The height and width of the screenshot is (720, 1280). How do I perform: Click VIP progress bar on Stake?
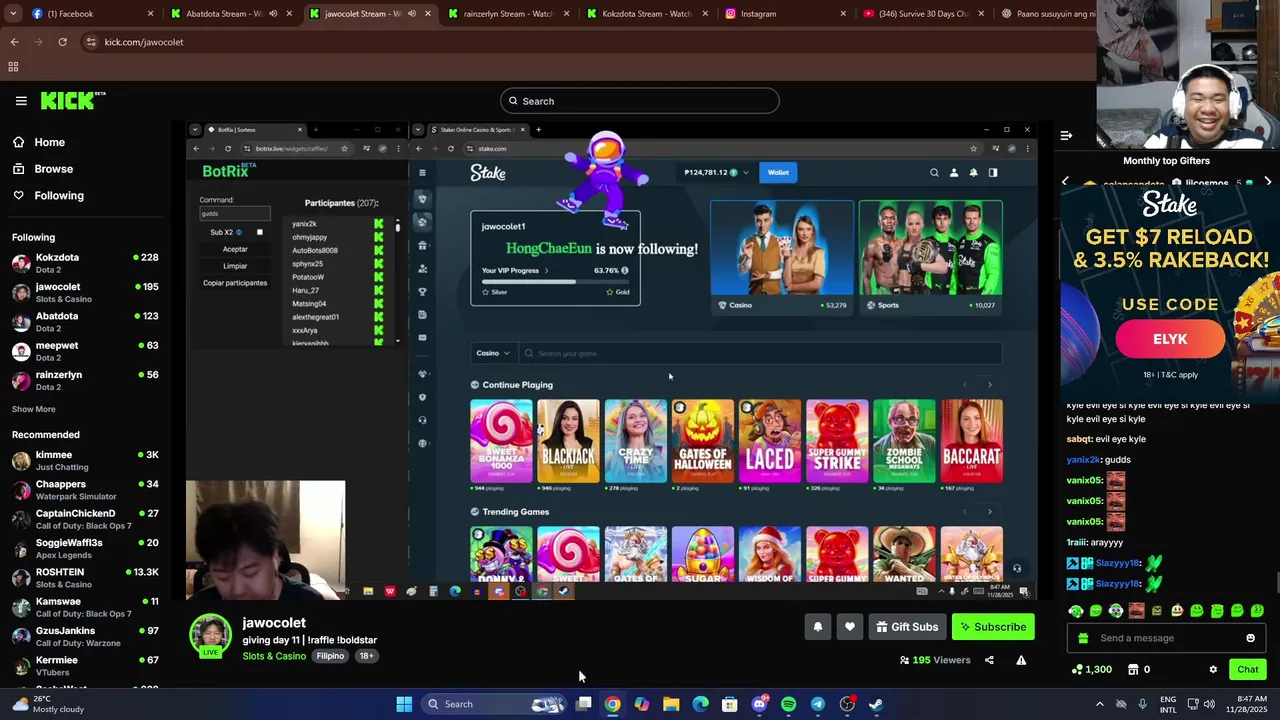555,281
